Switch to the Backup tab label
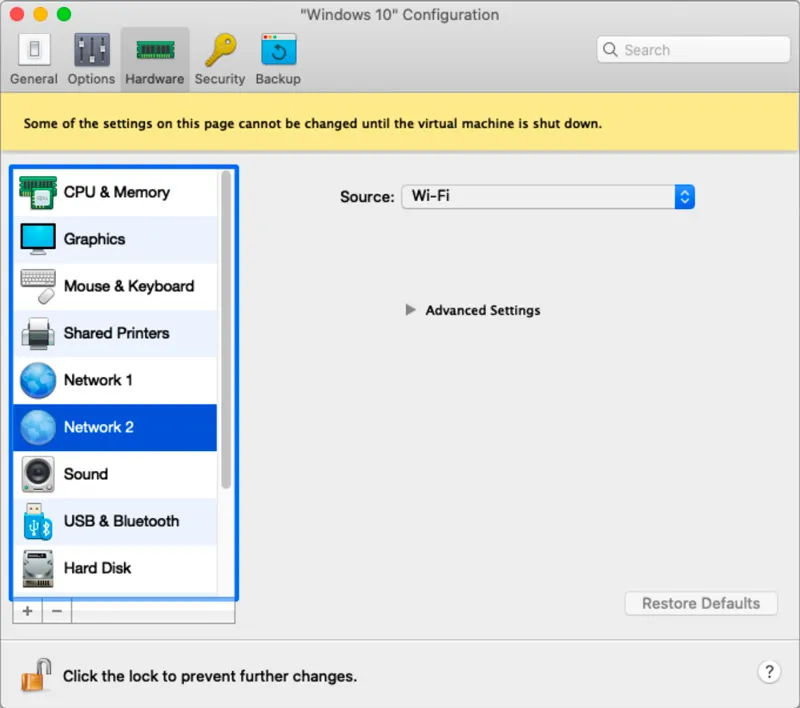This screenshot has height=708, width=800. point(278,79)
